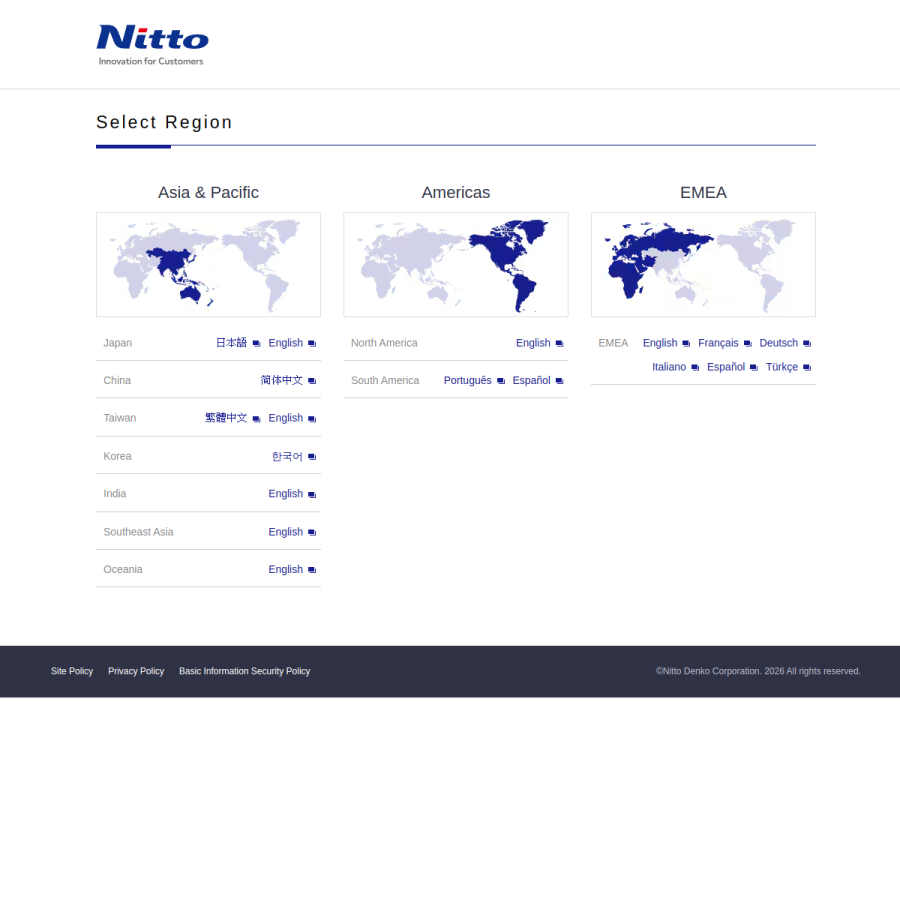Click new-window icon beside Italiano
Image resolution: width=900 pixels, height=900 pixels.
(695, 368)
